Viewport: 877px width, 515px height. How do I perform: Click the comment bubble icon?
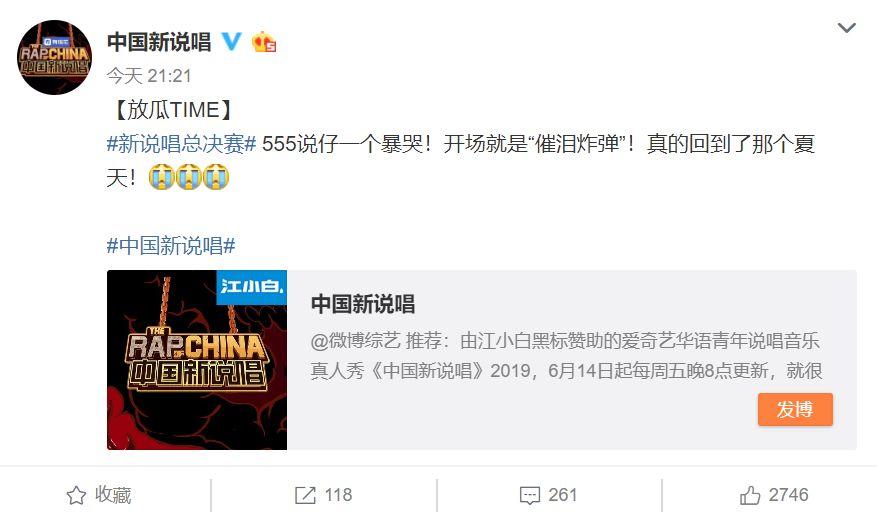[x=530, y=495]
